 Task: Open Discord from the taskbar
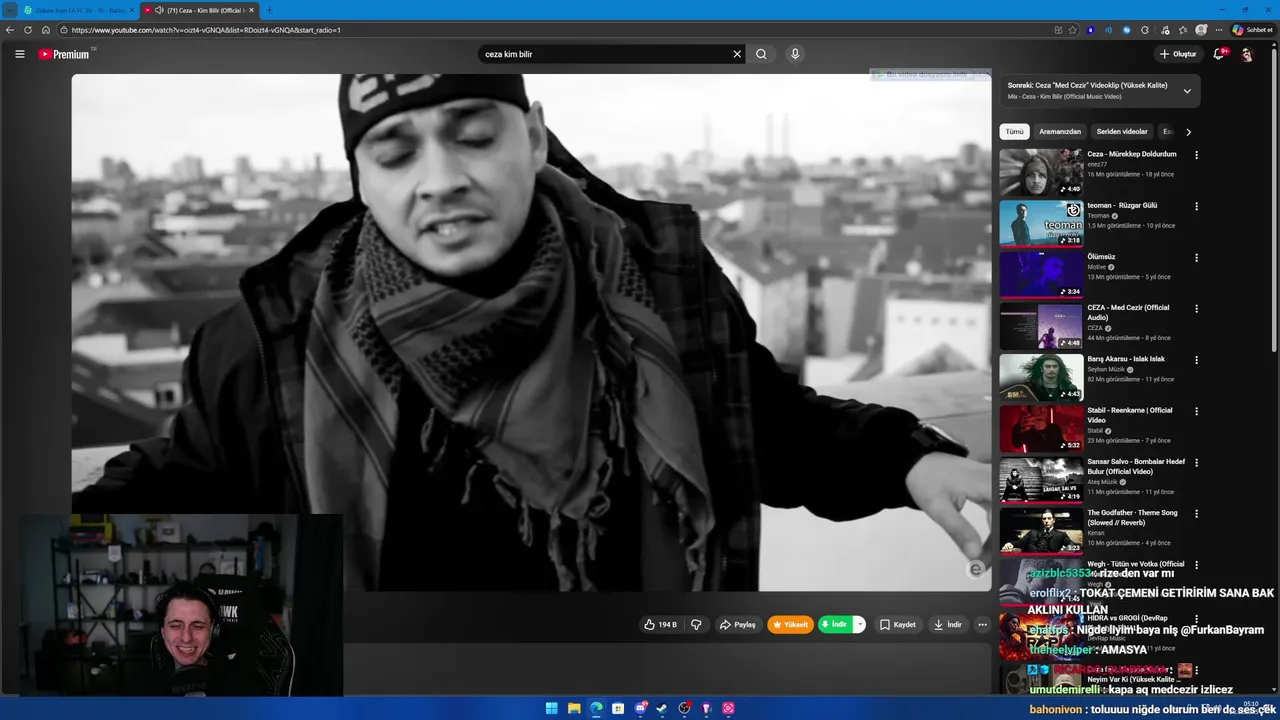pos(640,708)
